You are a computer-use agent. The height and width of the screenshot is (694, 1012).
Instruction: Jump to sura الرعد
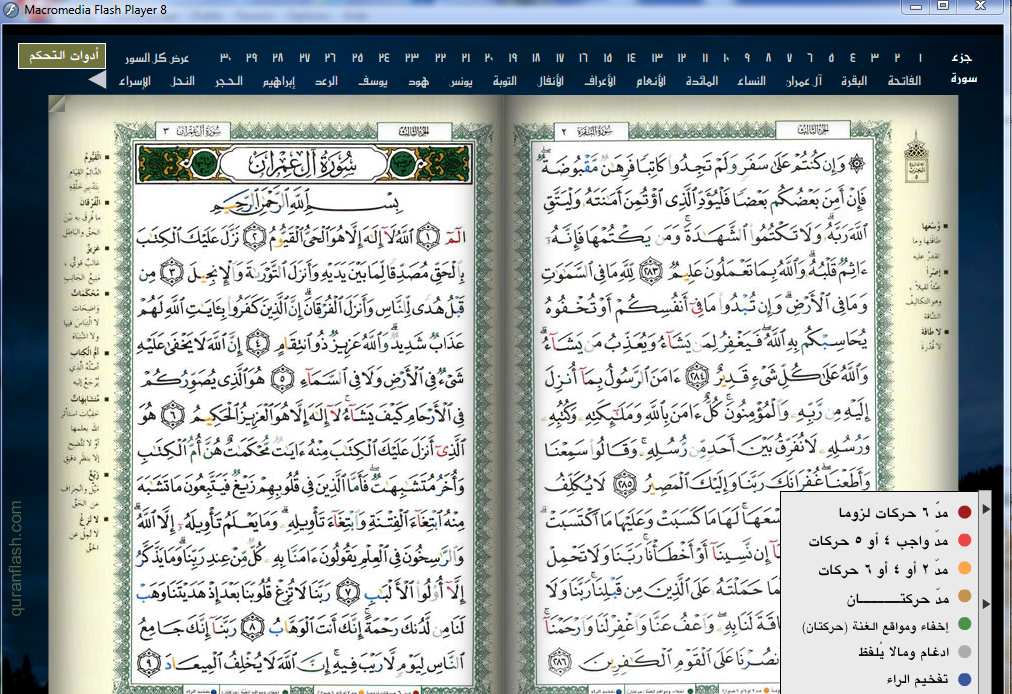click(326, 81)
